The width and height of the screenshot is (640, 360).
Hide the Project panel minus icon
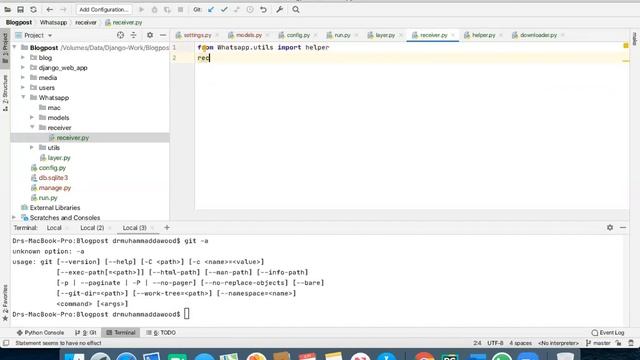(x=163, y=35)
